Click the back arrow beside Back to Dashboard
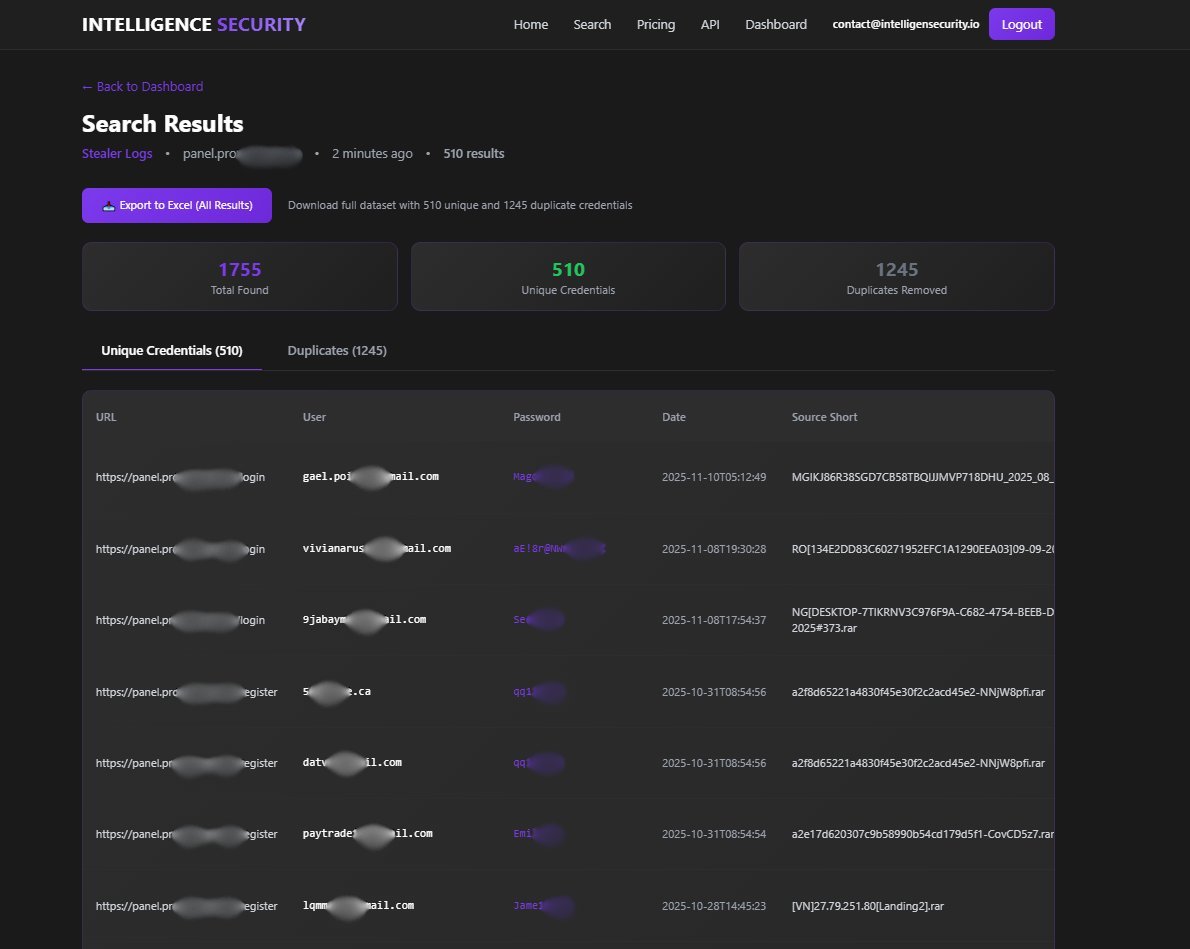This screenshot has width=1190, height=949. (86, 87)
